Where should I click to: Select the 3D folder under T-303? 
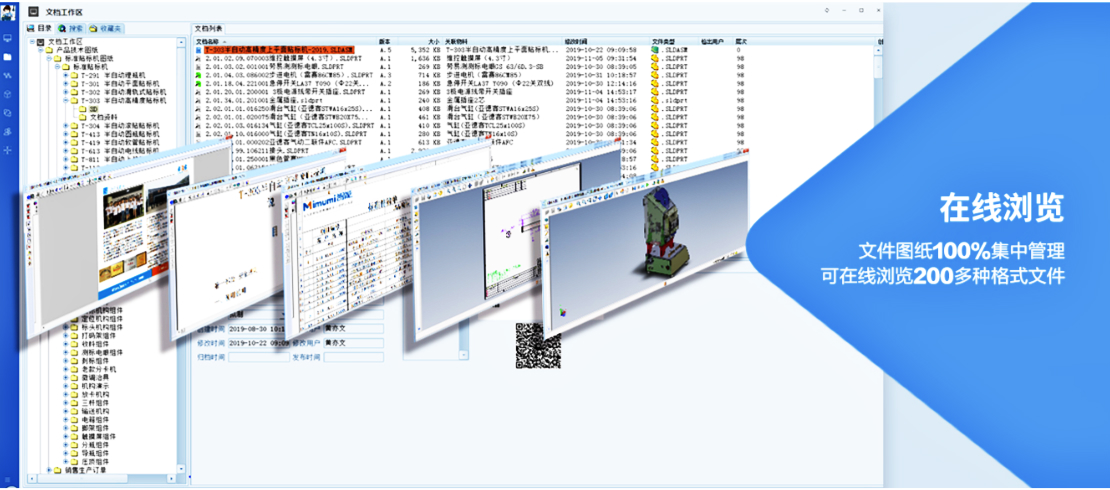[94, 109]
